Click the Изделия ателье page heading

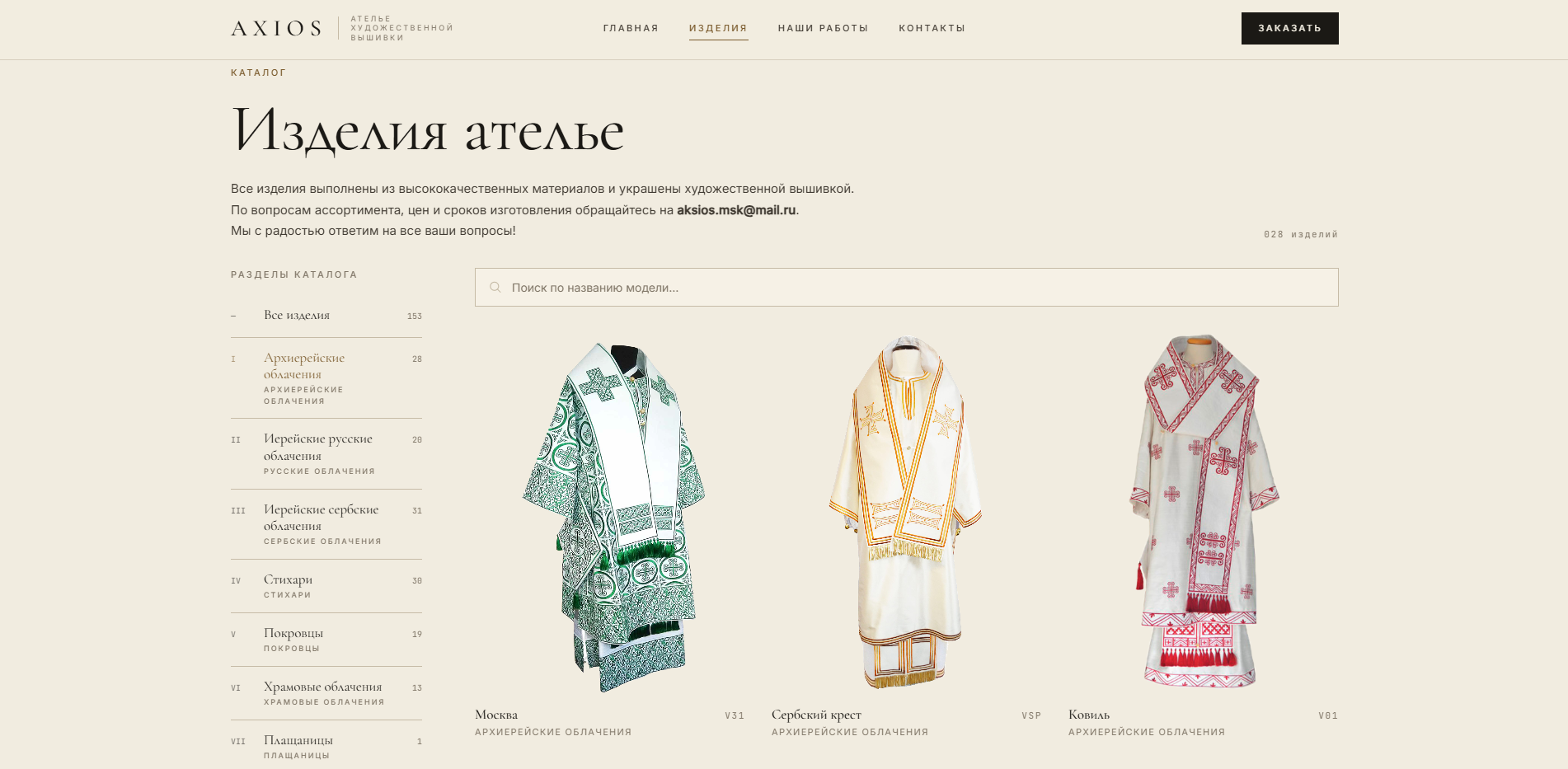(427, 130)
